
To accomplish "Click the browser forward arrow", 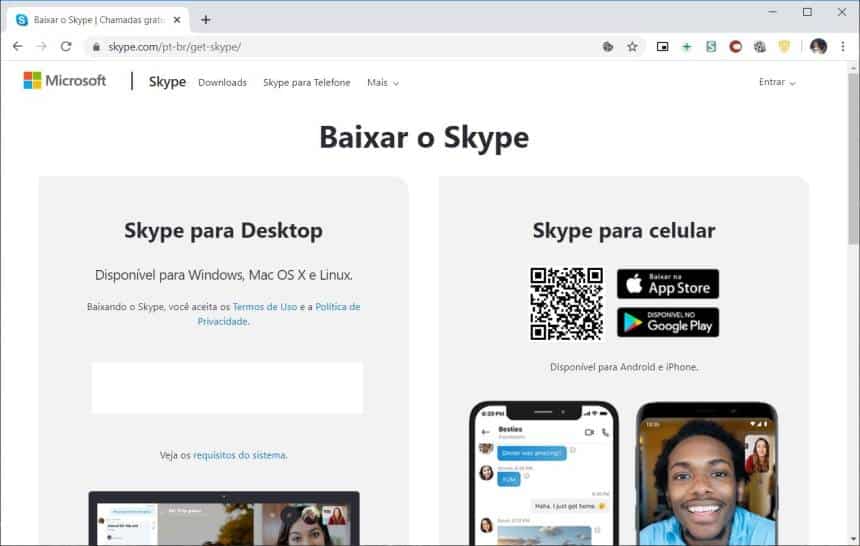I will click(42, 47).
